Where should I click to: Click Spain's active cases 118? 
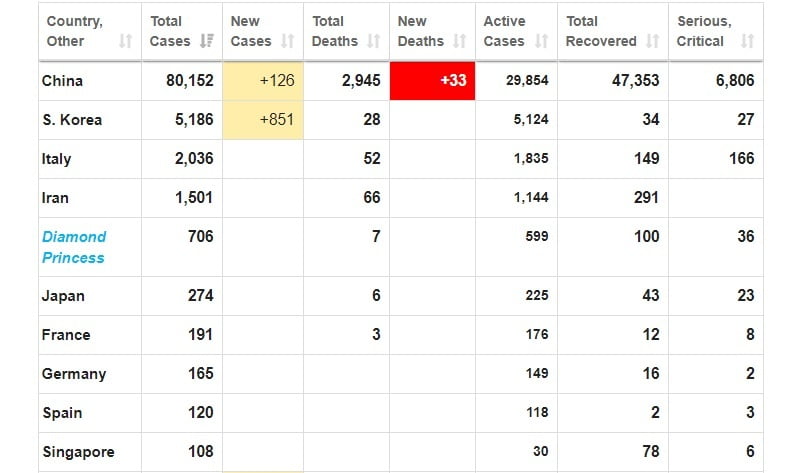click(x=537, y=413)
